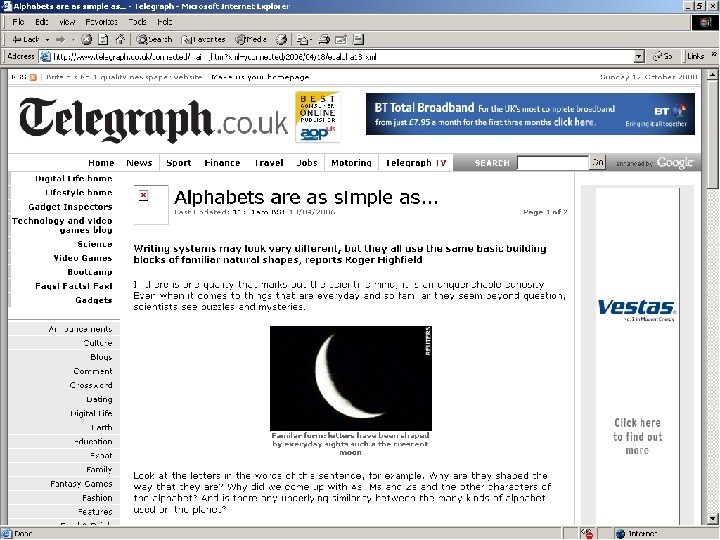Open the Sport navigation tab

point(179,163)
